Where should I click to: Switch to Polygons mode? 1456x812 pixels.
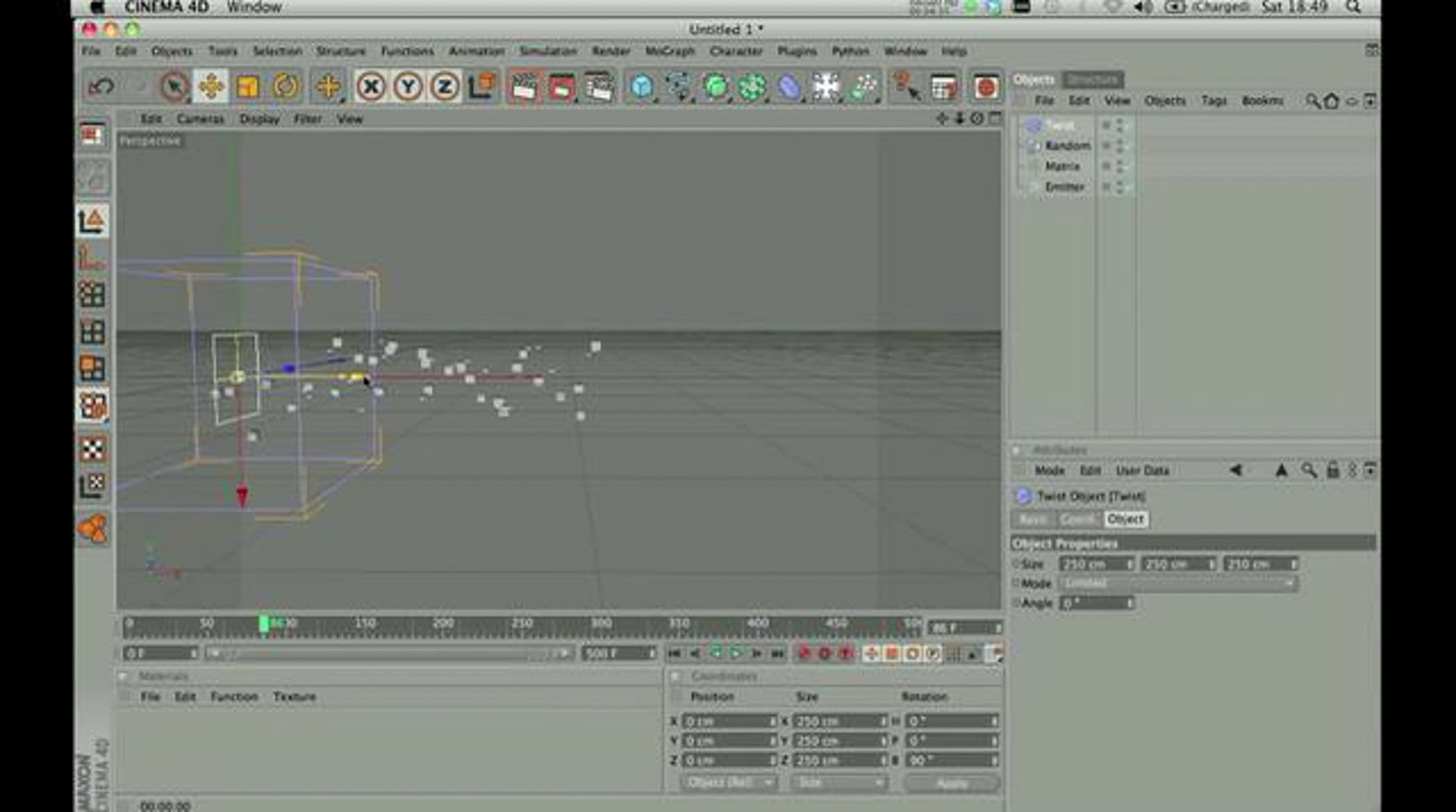click(92, 368)
